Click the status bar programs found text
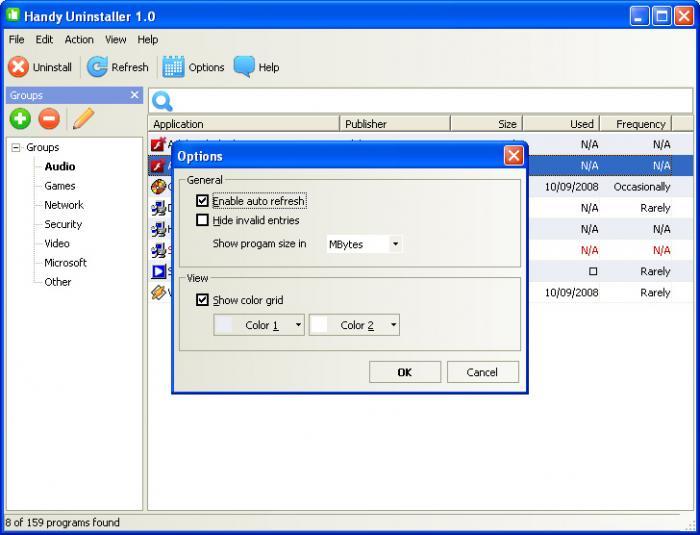Viewport: 700px width, 535px height. coord(62,522)
